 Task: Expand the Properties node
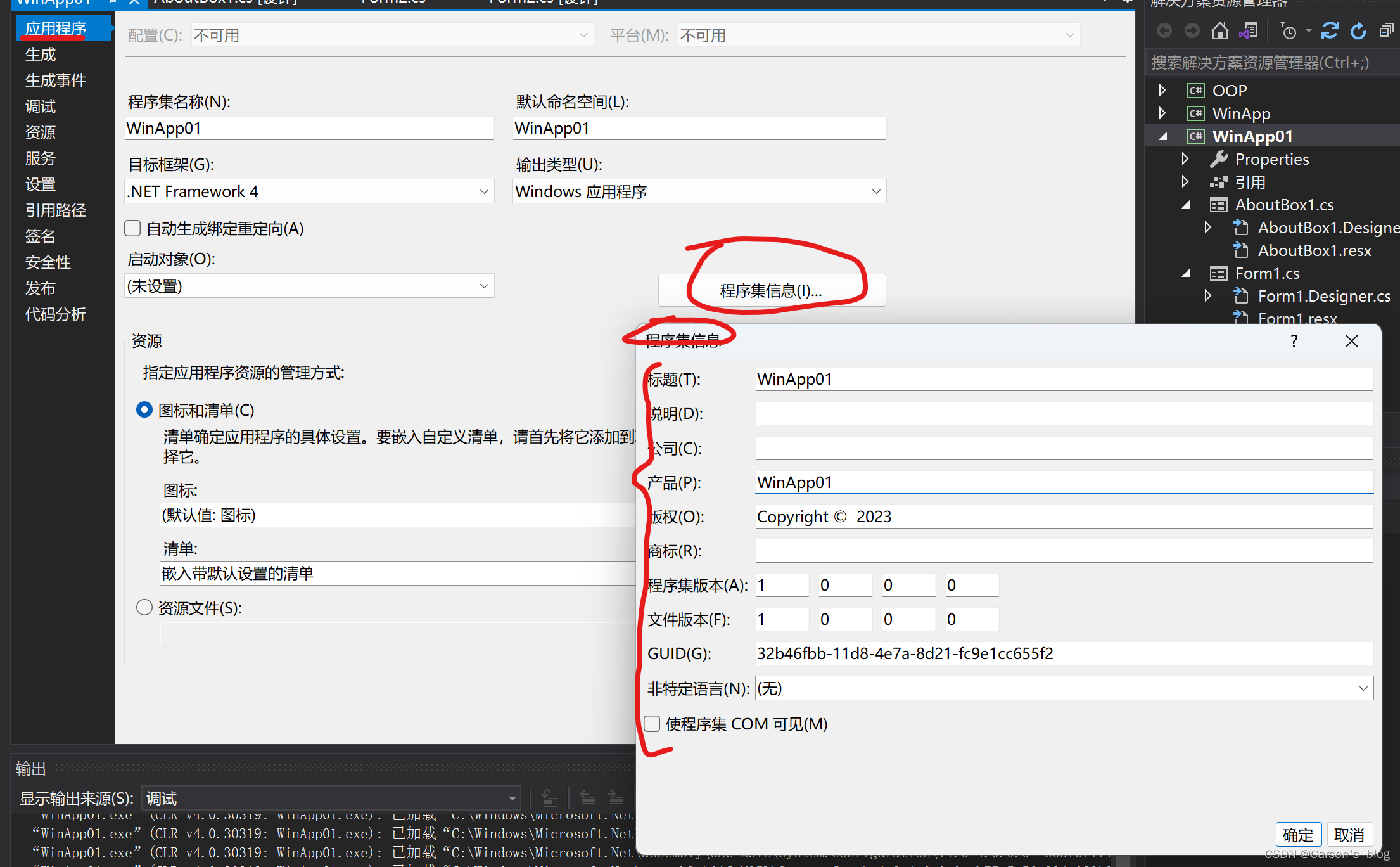(1185, 159)
